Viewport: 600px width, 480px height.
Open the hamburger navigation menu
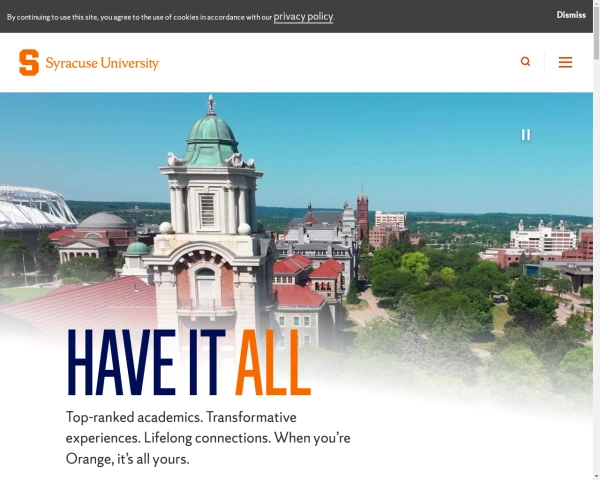point(565,62)
